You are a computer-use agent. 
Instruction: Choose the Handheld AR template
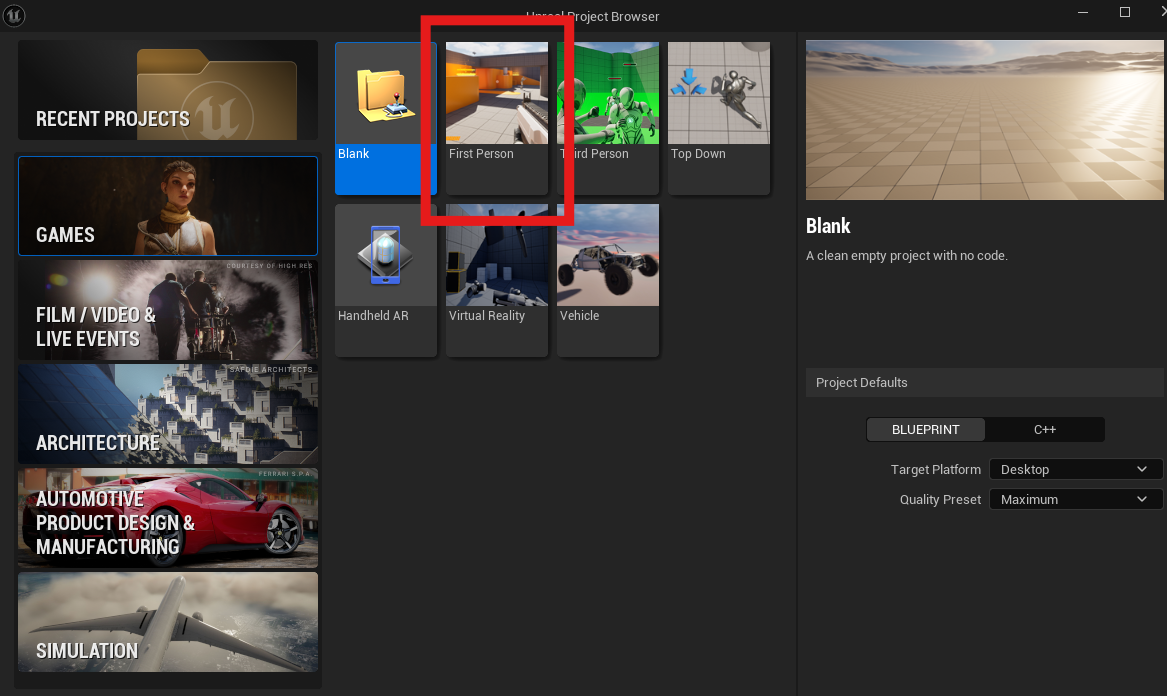tap(385, 279)
